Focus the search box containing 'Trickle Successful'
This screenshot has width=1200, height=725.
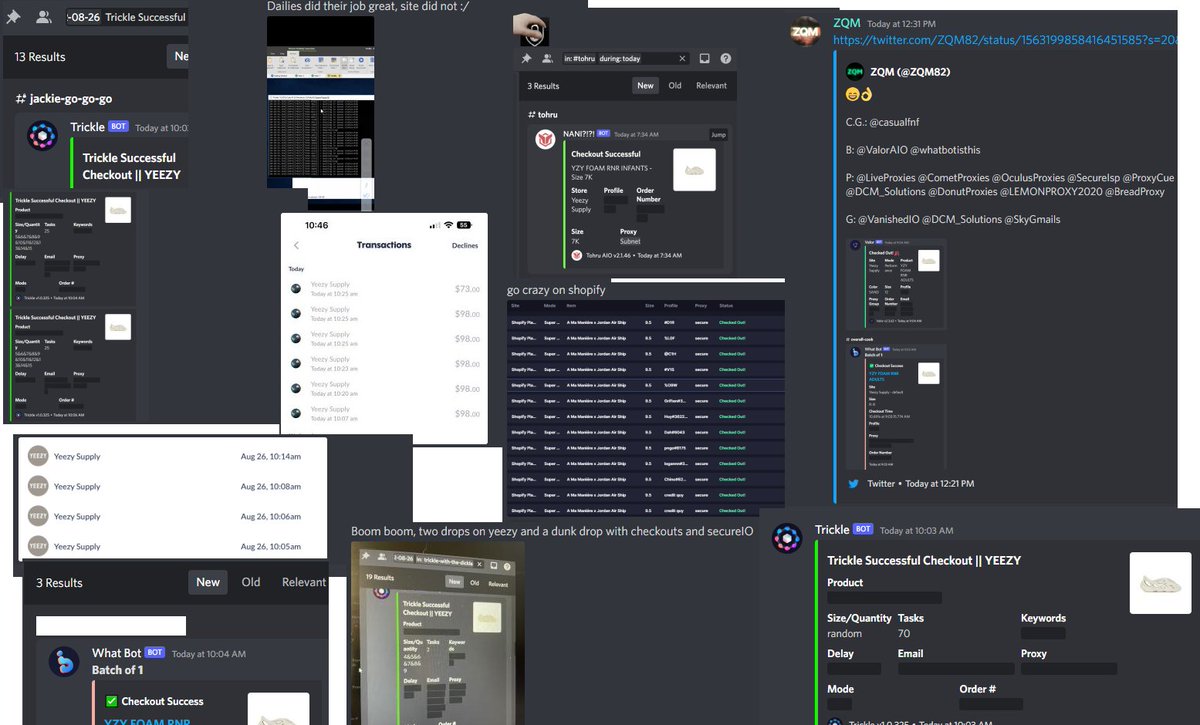click(x=126, y=17)
